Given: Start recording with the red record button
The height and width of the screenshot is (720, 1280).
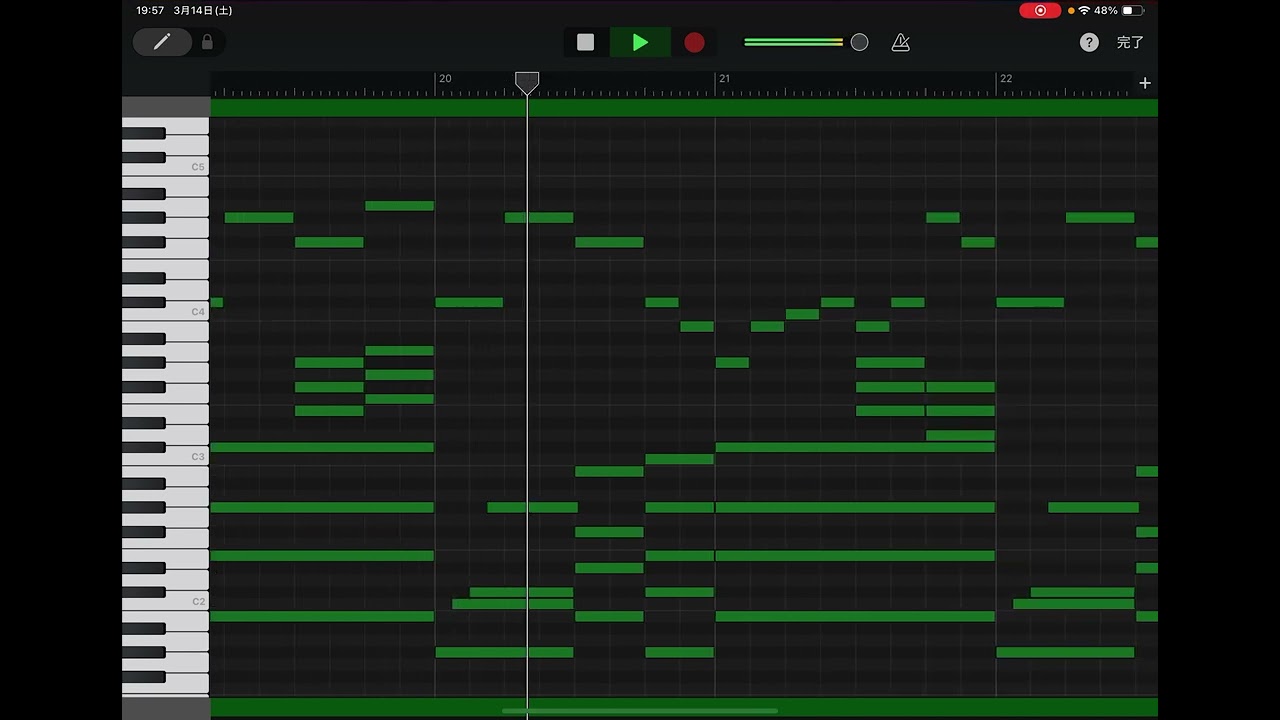Looking at the screenshot, I should pos(694,42).
